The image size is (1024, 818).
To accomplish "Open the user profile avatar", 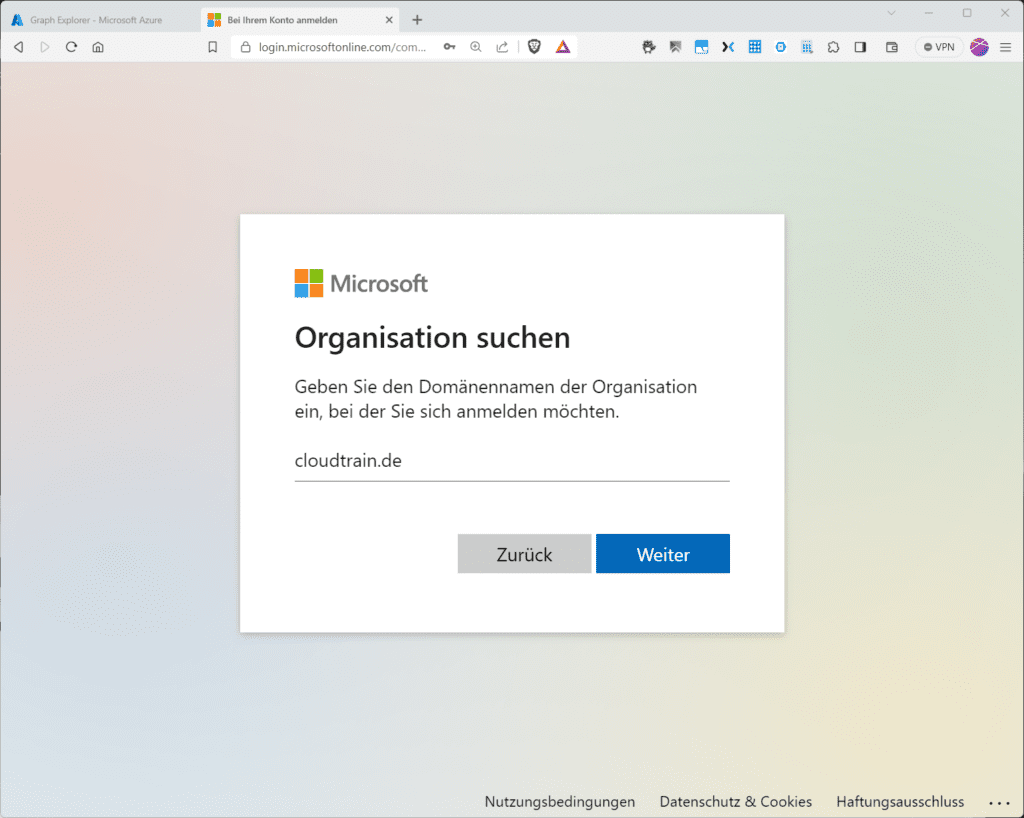I will 979,47.
